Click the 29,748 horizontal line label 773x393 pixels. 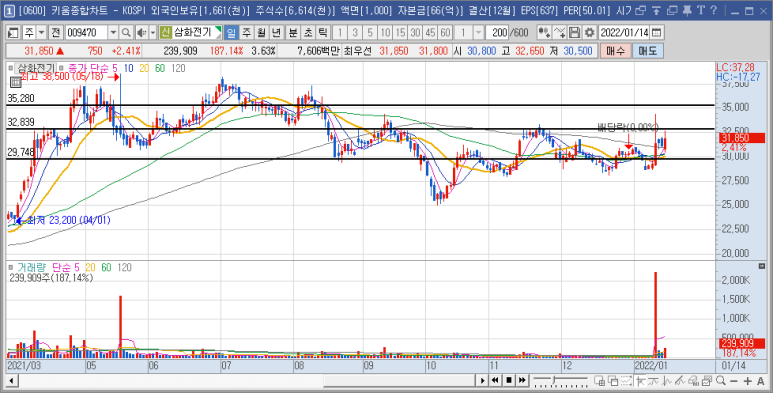[21, 153]
